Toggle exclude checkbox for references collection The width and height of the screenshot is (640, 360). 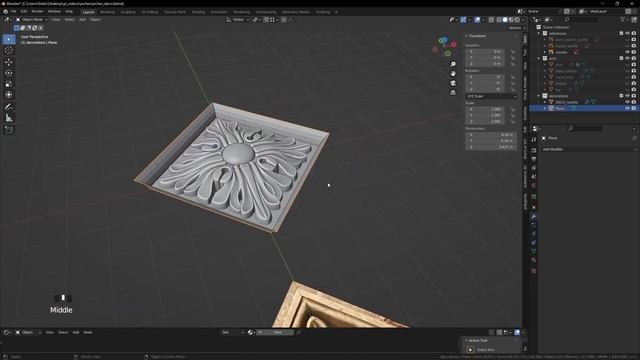click(x=621, y=33)
